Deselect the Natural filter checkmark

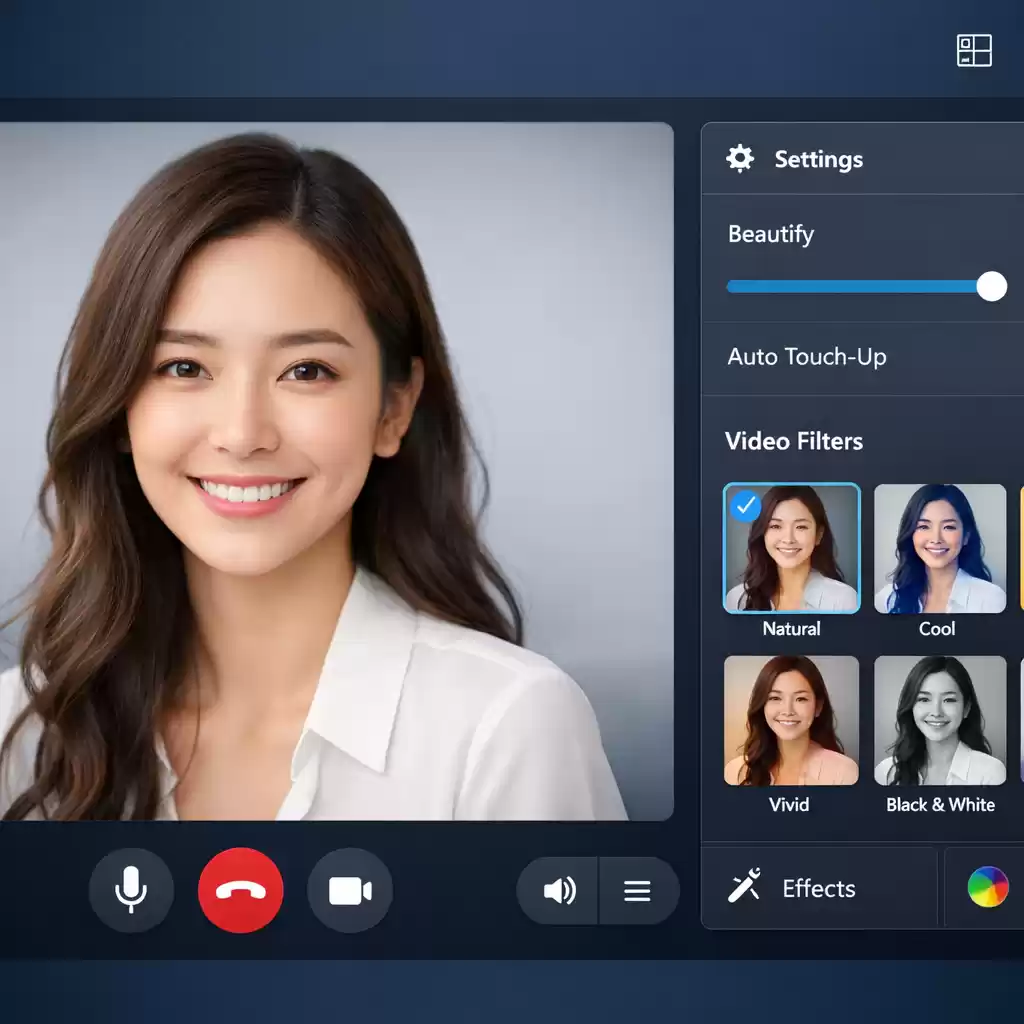tap(746, 508)
